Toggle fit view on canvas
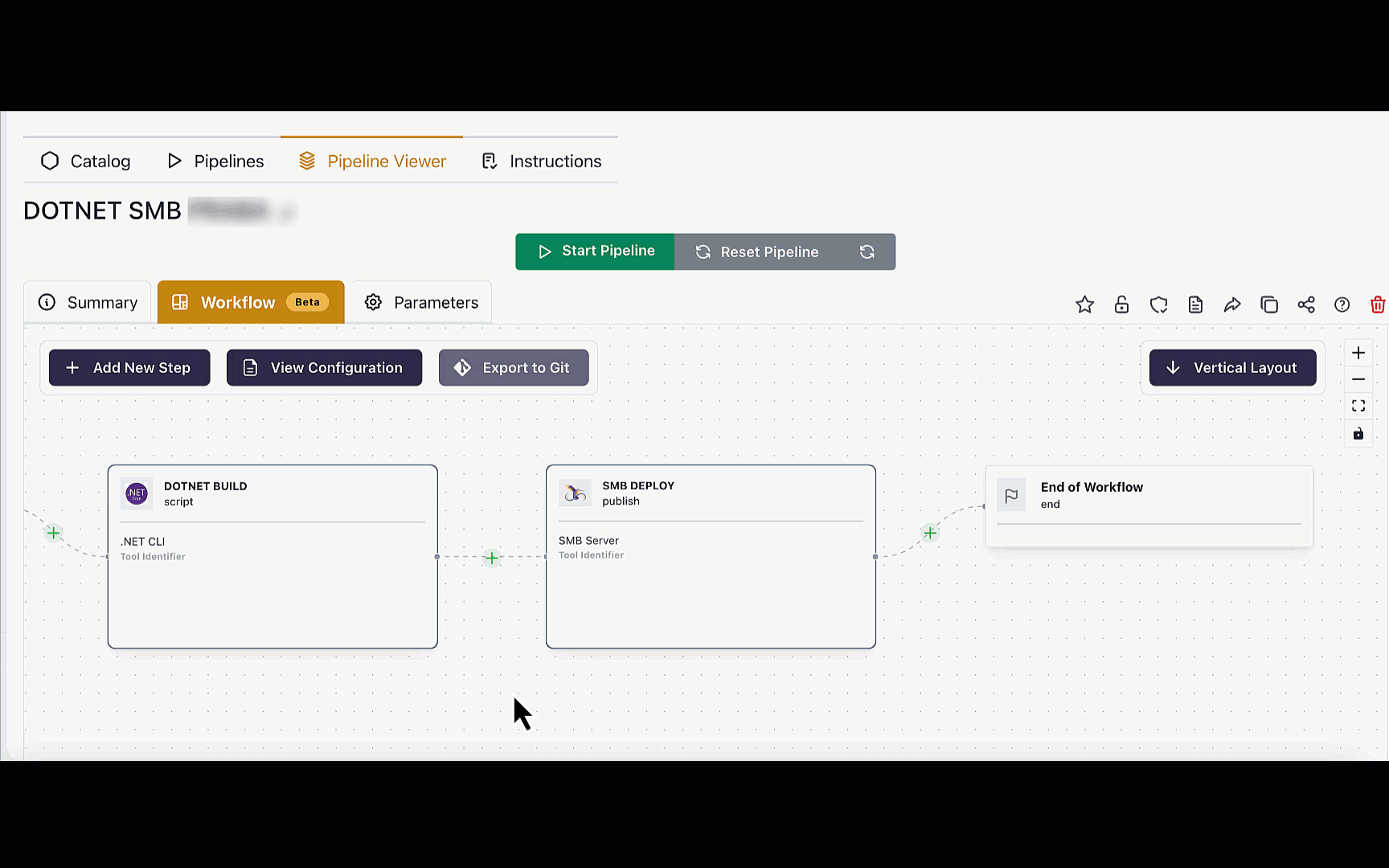 click(1358, 406)
